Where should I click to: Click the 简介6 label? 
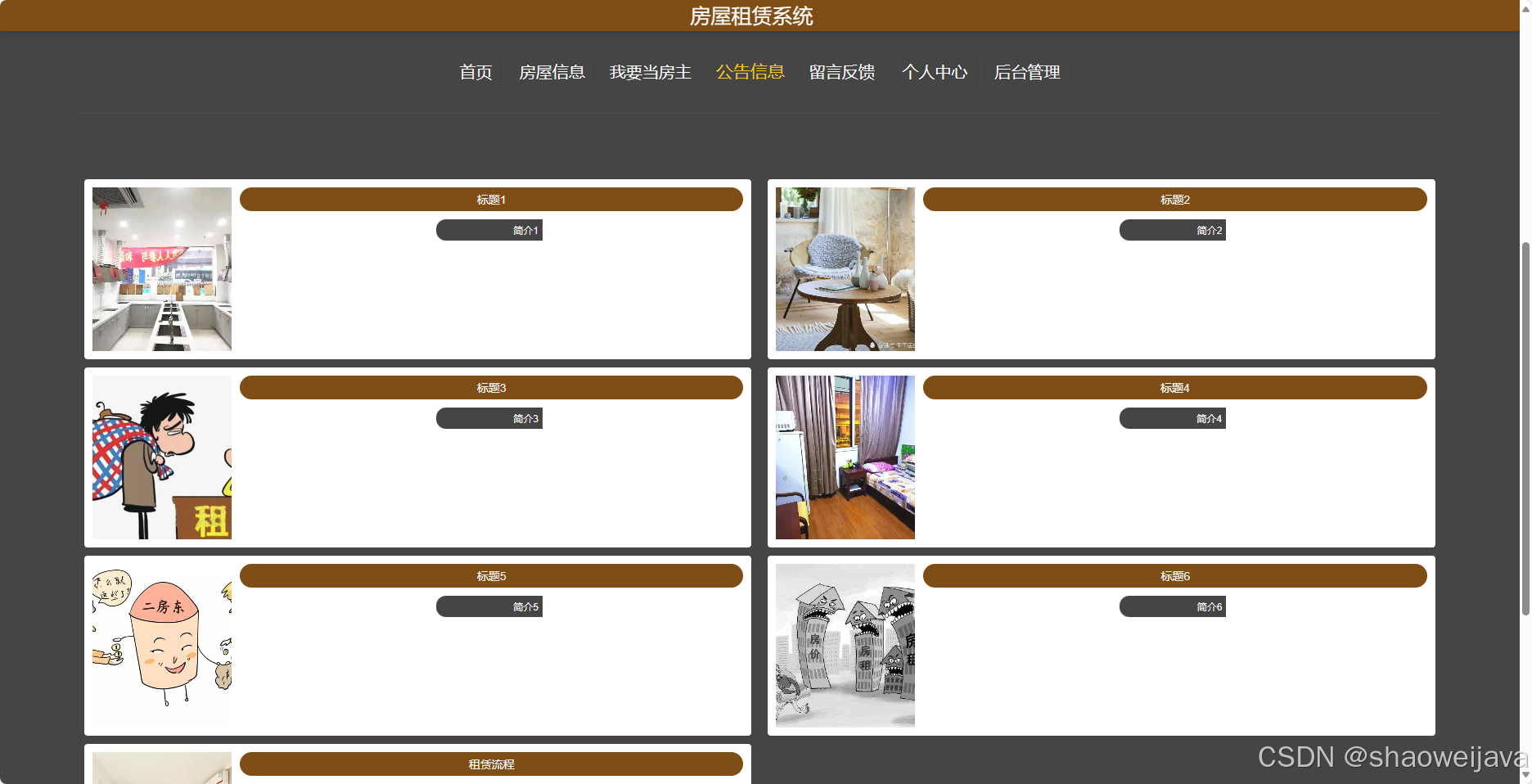(x=1173, y=606)
